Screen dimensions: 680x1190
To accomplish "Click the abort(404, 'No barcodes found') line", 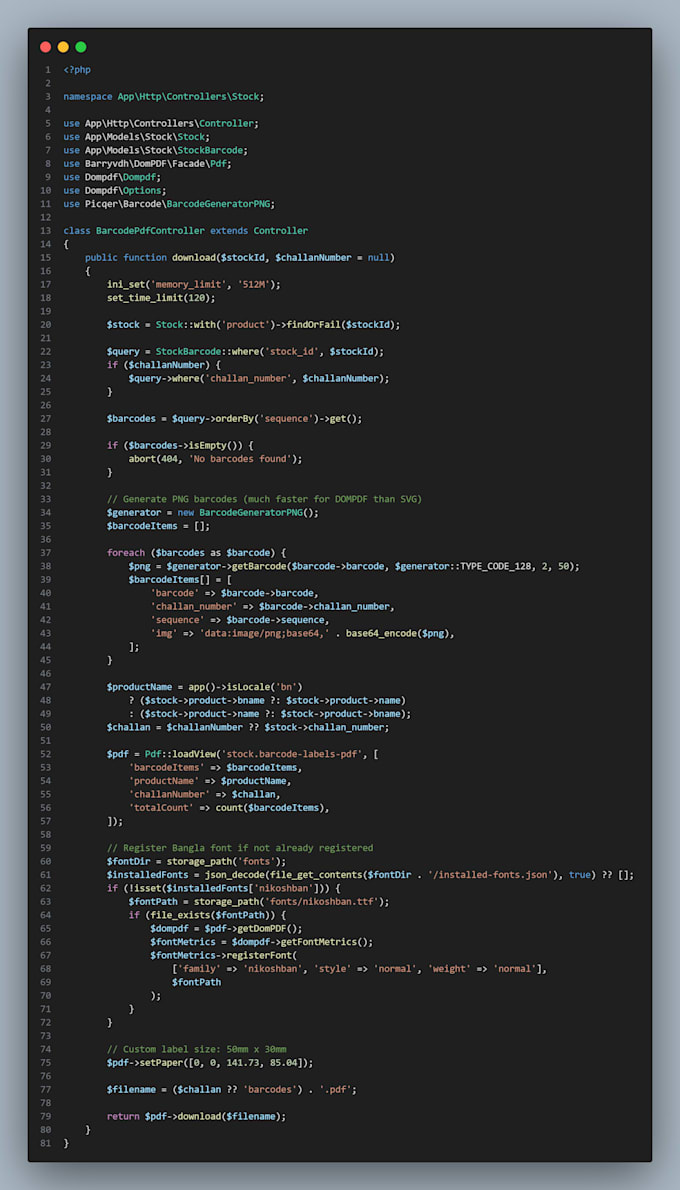I will (x=215, y=458).
